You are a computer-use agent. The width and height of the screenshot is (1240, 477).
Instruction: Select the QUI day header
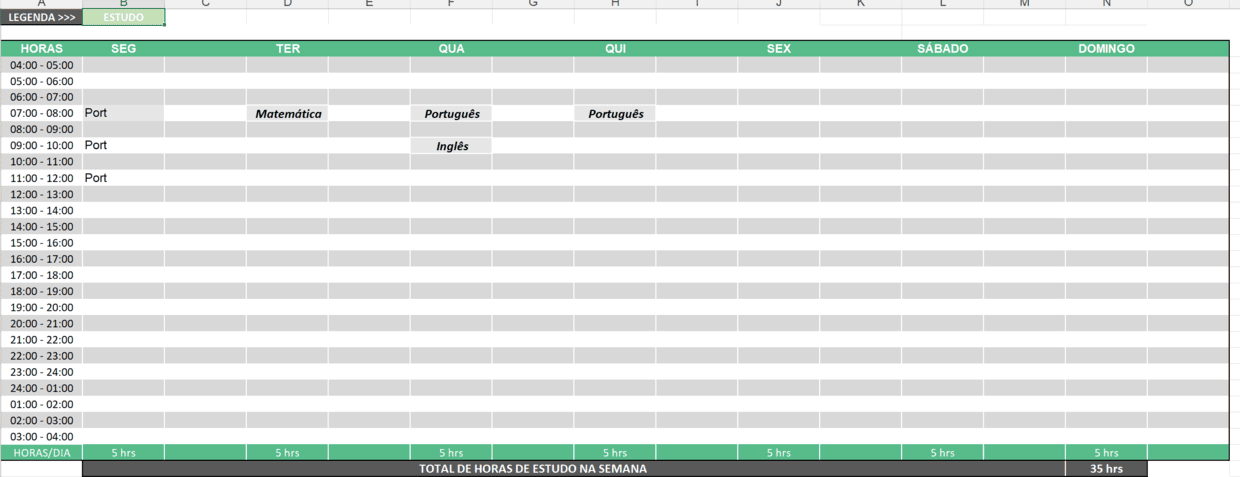(615, 48)
